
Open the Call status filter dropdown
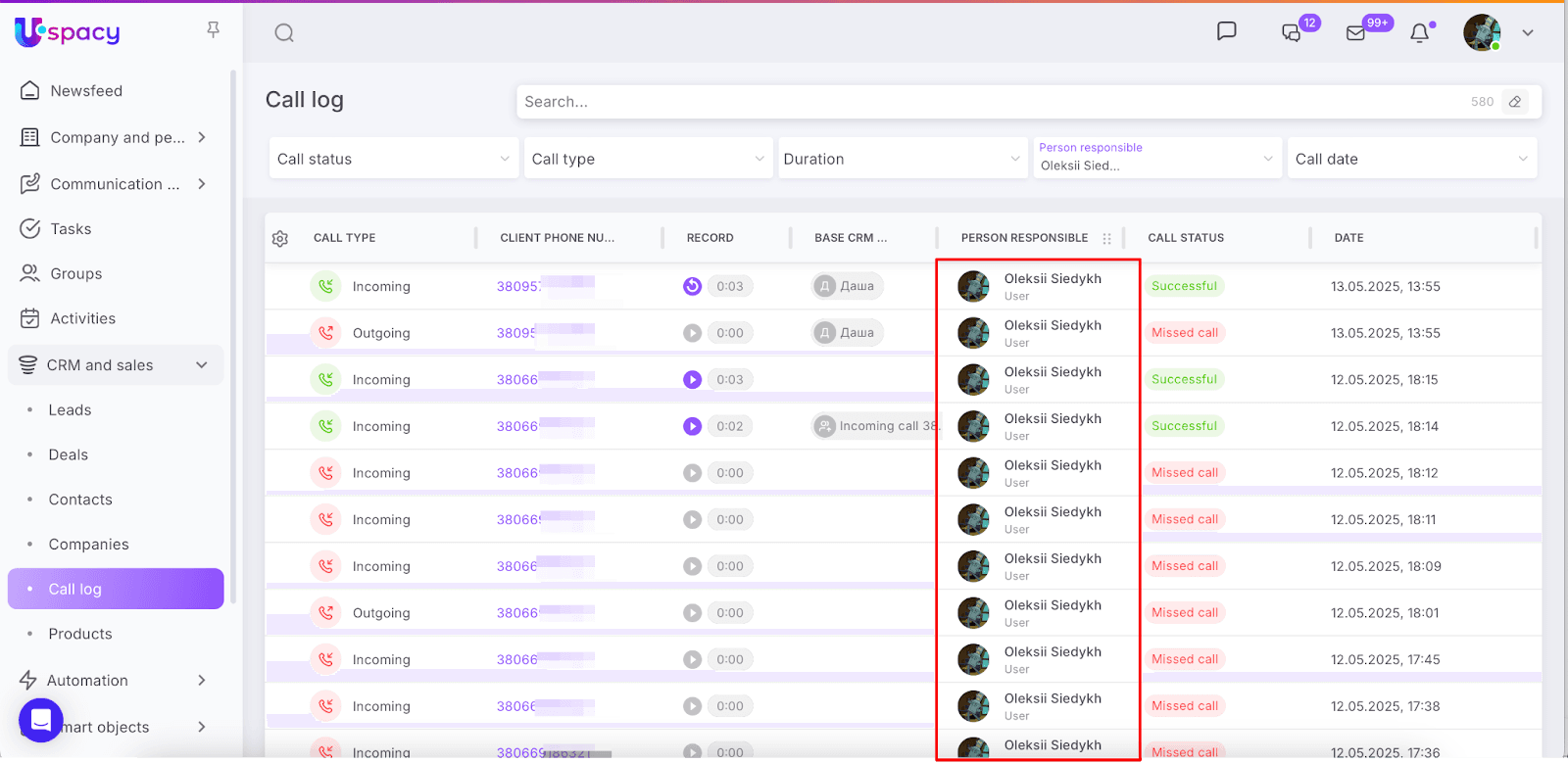point(393,159)
